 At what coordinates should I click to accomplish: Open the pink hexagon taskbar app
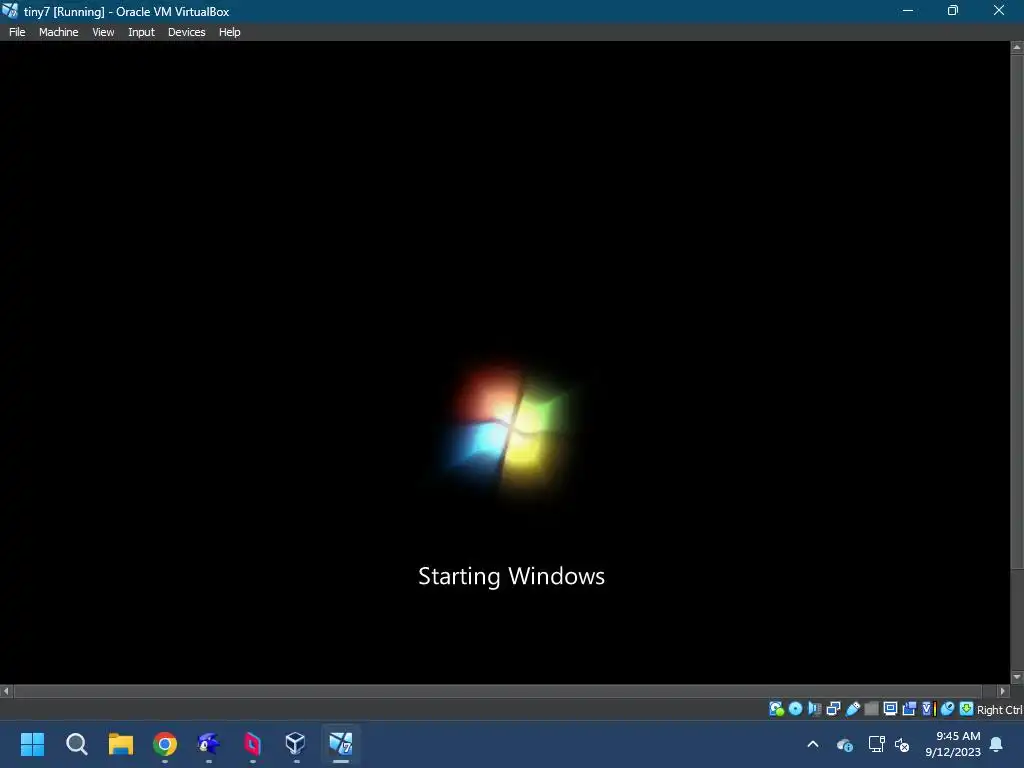[x=252, y=744]
